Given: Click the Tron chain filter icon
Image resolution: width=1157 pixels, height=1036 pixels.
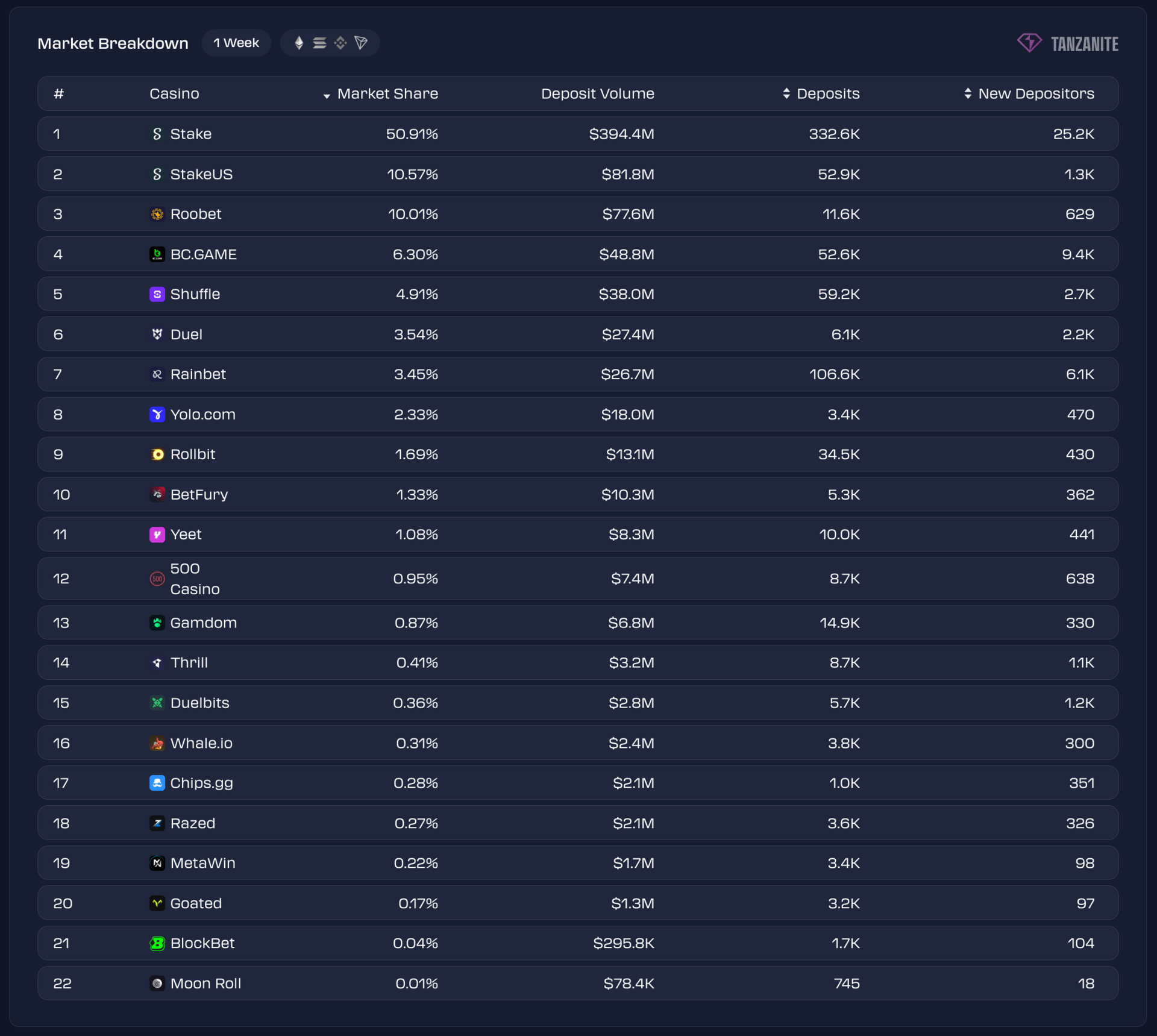Looking at the screenshot, I should click(361, 43).
